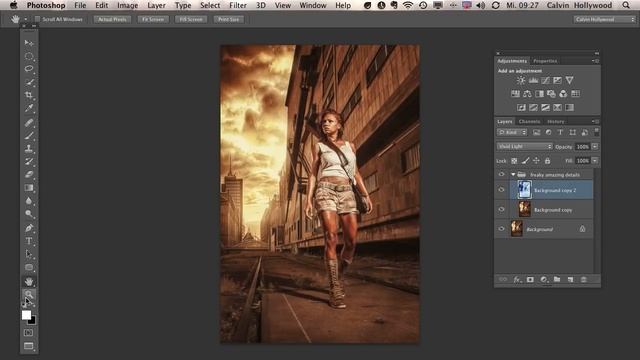Select the Gradient tool

pos(29,188)
